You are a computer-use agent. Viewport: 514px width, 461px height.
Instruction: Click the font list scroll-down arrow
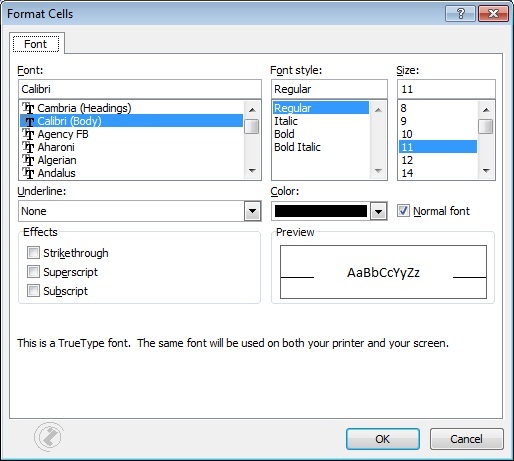252,171
